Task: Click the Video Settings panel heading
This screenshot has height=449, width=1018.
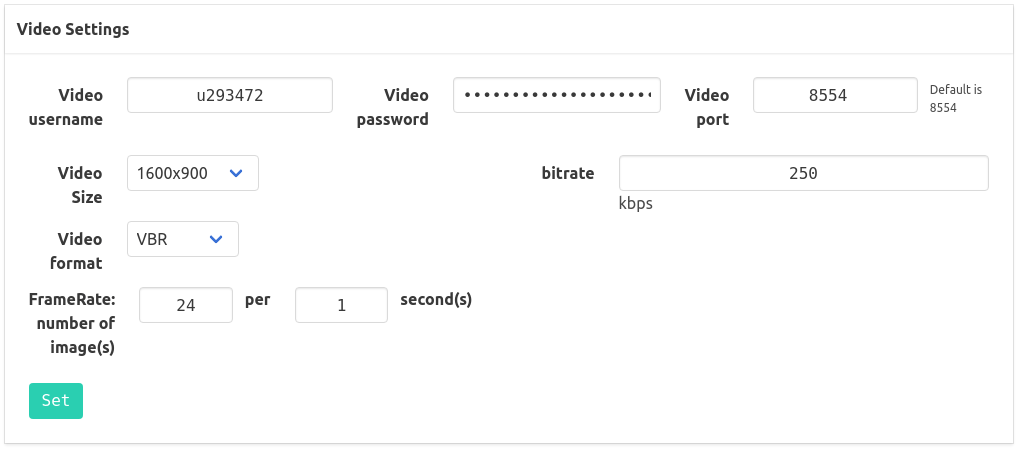Action: pyautogui.click(x=73, y=29)
